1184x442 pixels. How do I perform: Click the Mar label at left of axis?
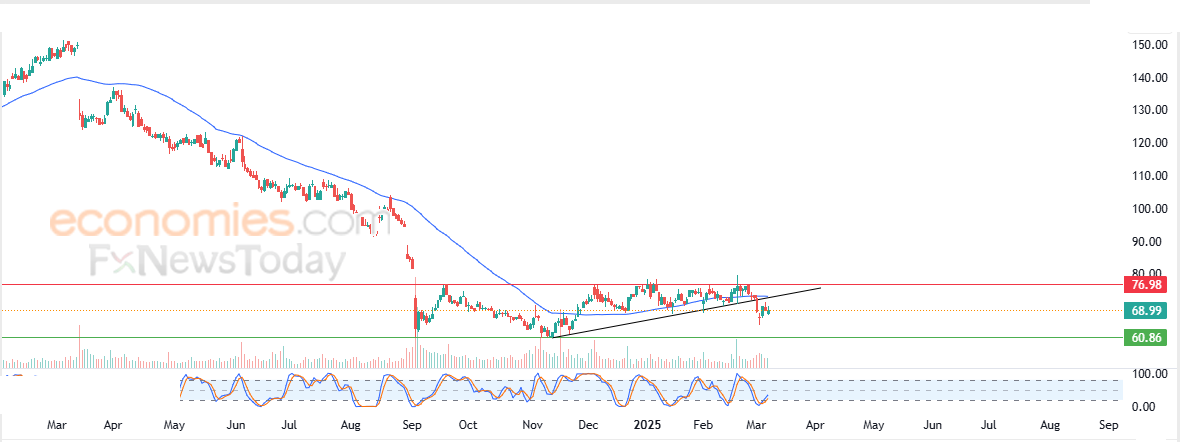click(57, 425)
